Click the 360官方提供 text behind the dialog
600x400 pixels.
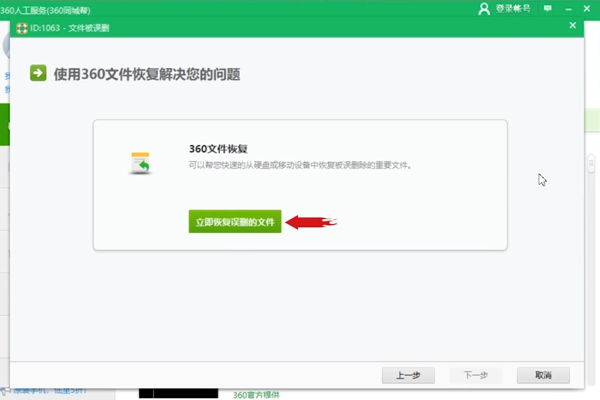(x=256, y=395)
